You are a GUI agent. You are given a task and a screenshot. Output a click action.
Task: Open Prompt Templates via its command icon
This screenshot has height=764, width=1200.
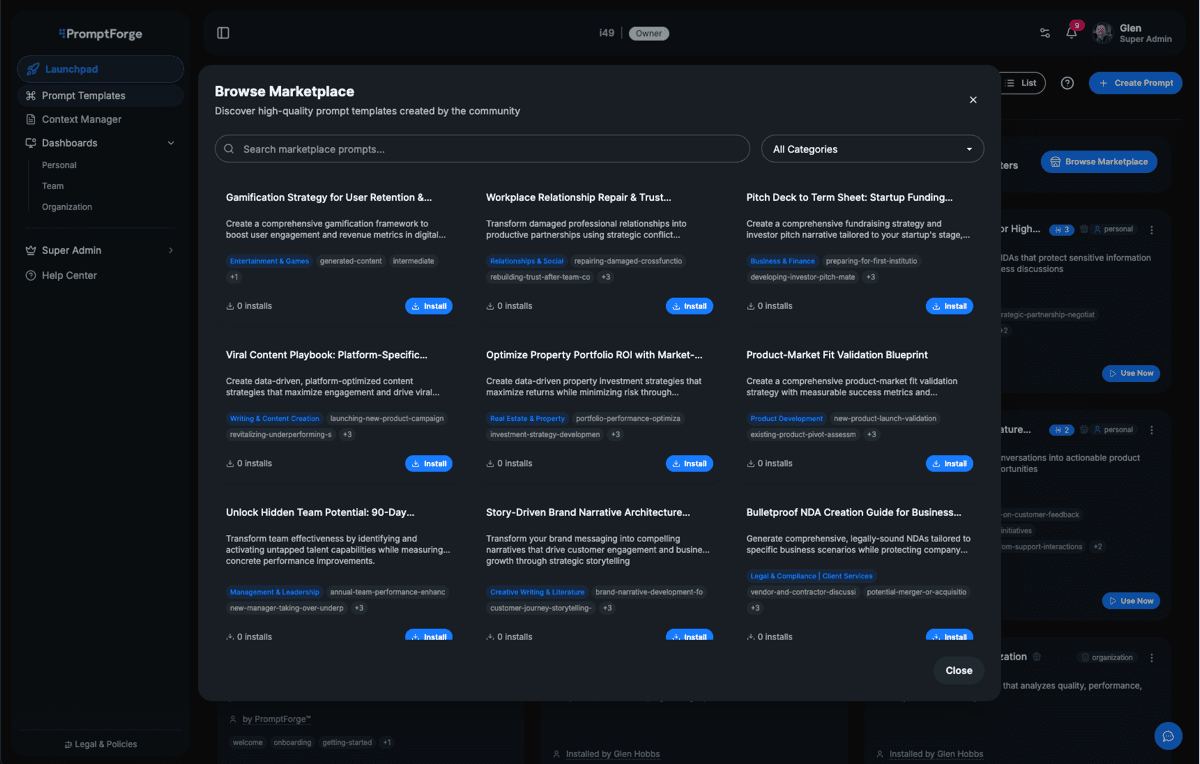[31, 95]
